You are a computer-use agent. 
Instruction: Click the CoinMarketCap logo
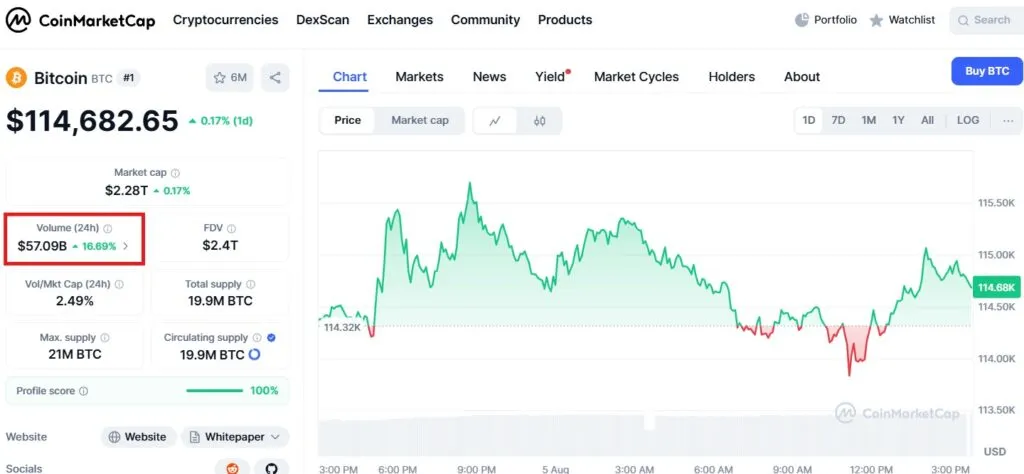pos(80,20)
